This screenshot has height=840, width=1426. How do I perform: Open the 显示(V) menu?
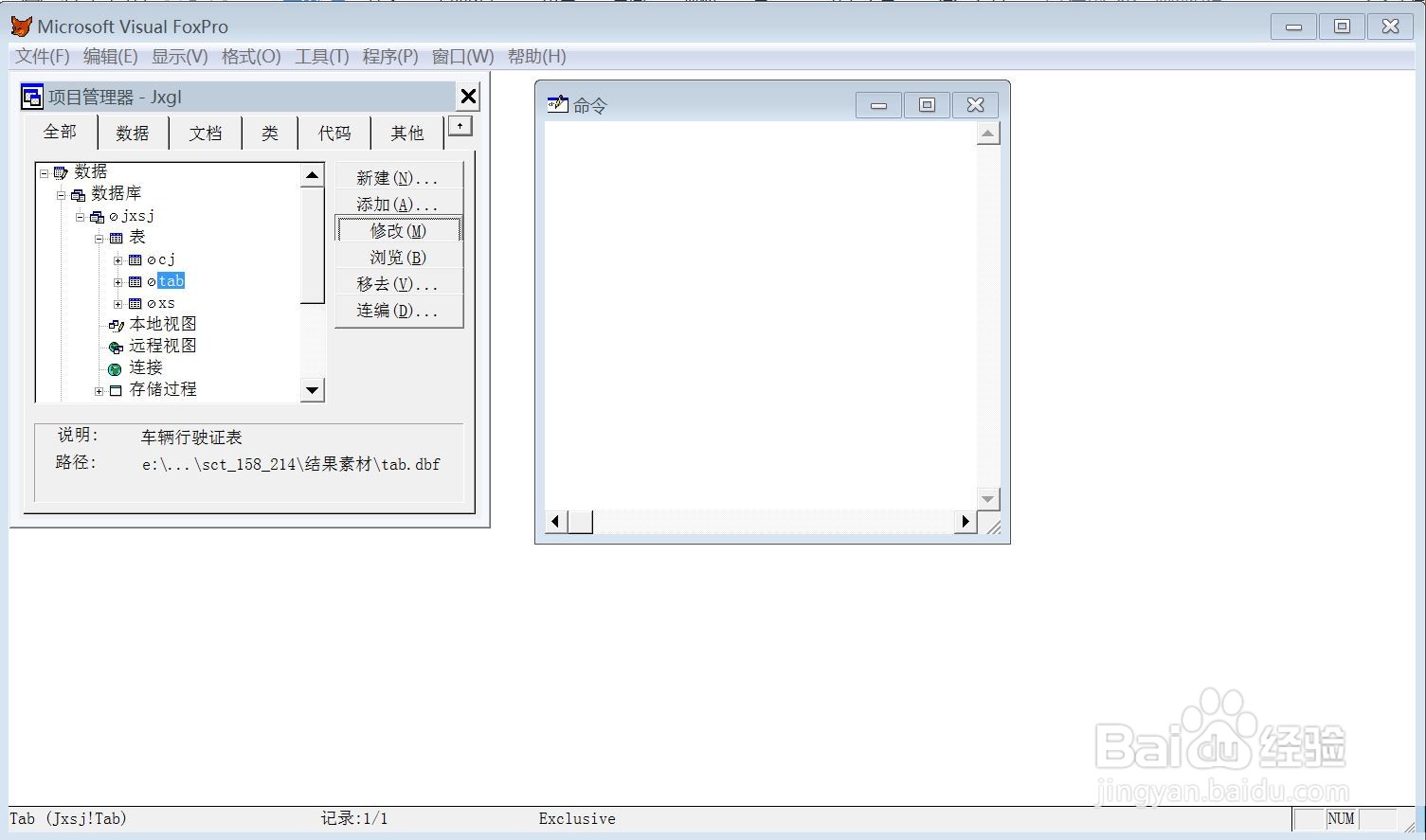(x=180, y=57)
